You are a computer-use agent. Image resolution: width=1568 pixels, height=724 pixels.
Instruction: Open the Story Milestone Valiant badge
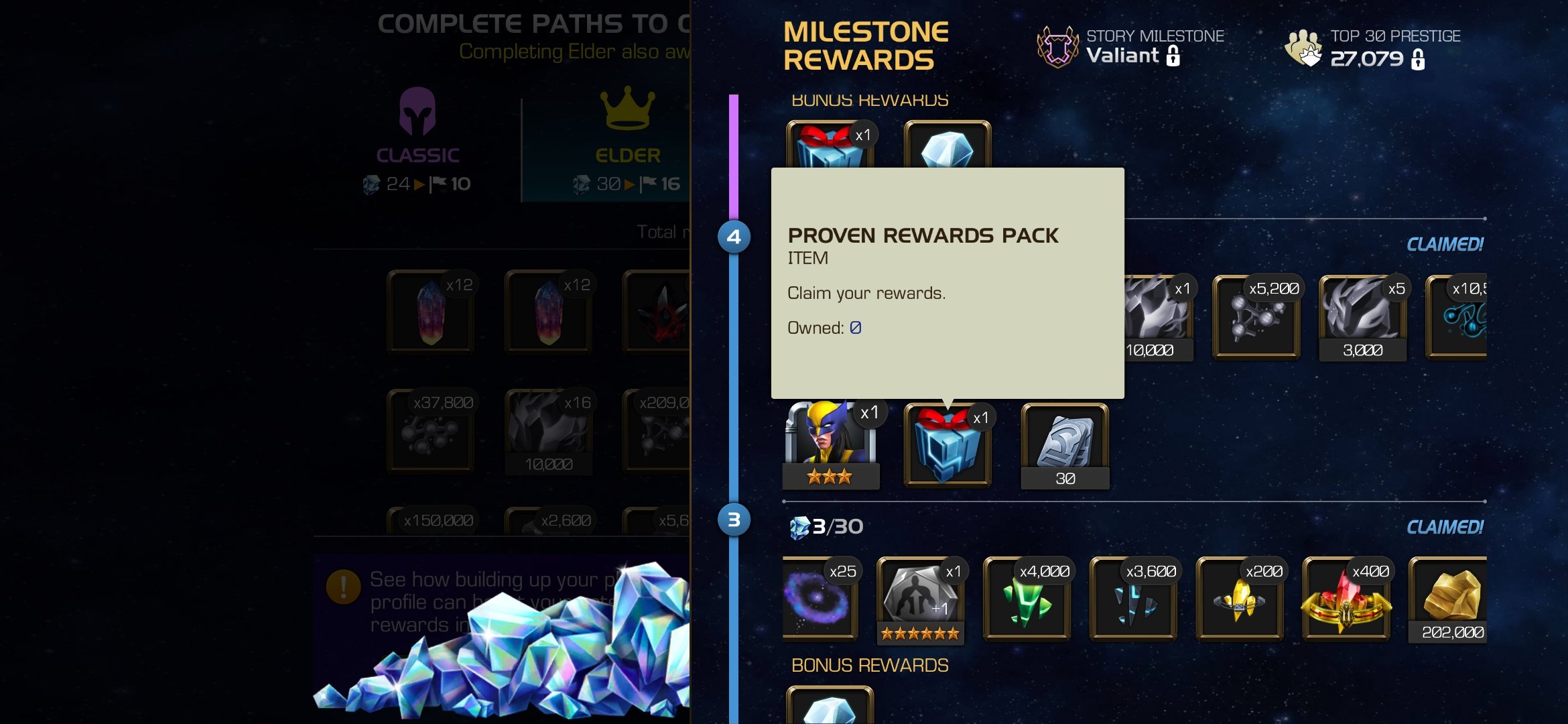click(1130, 47)
